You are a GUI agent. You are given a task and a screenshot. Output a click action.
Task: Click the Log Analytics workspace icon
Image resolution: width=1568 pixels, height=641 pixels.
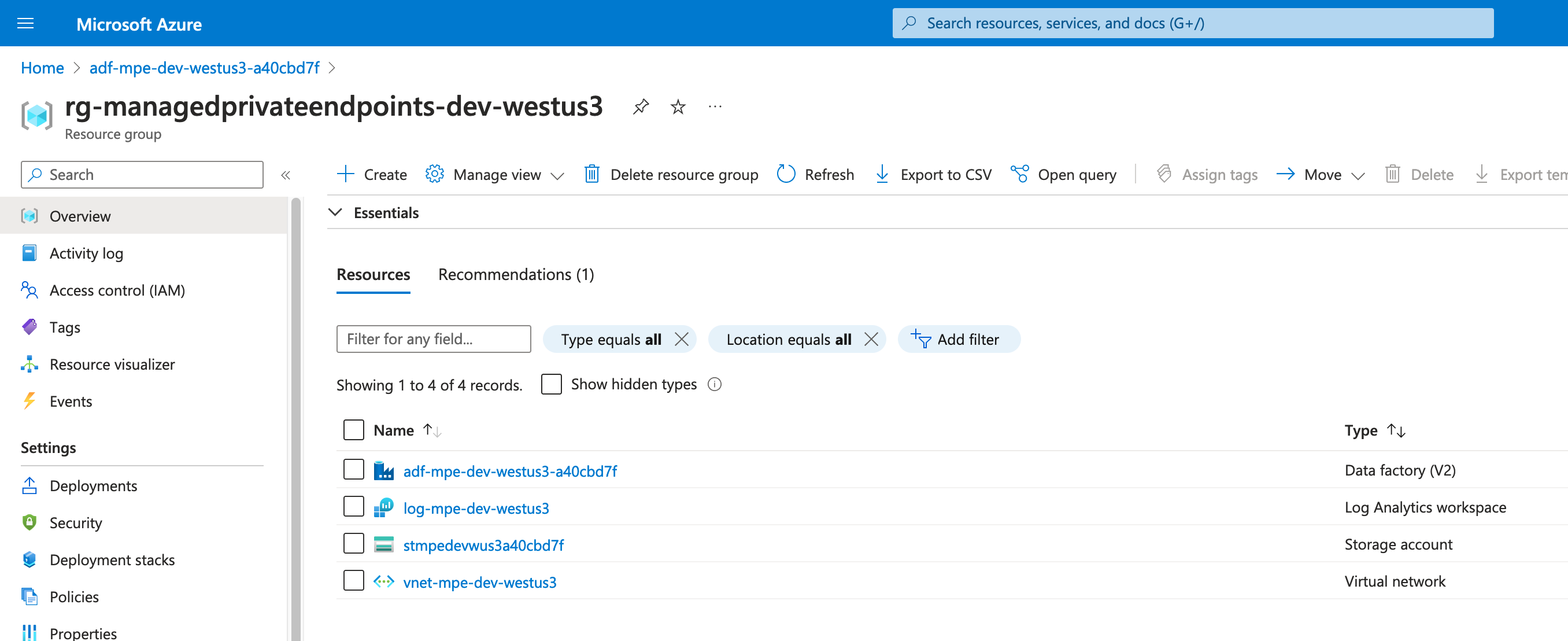click(383, 507)
